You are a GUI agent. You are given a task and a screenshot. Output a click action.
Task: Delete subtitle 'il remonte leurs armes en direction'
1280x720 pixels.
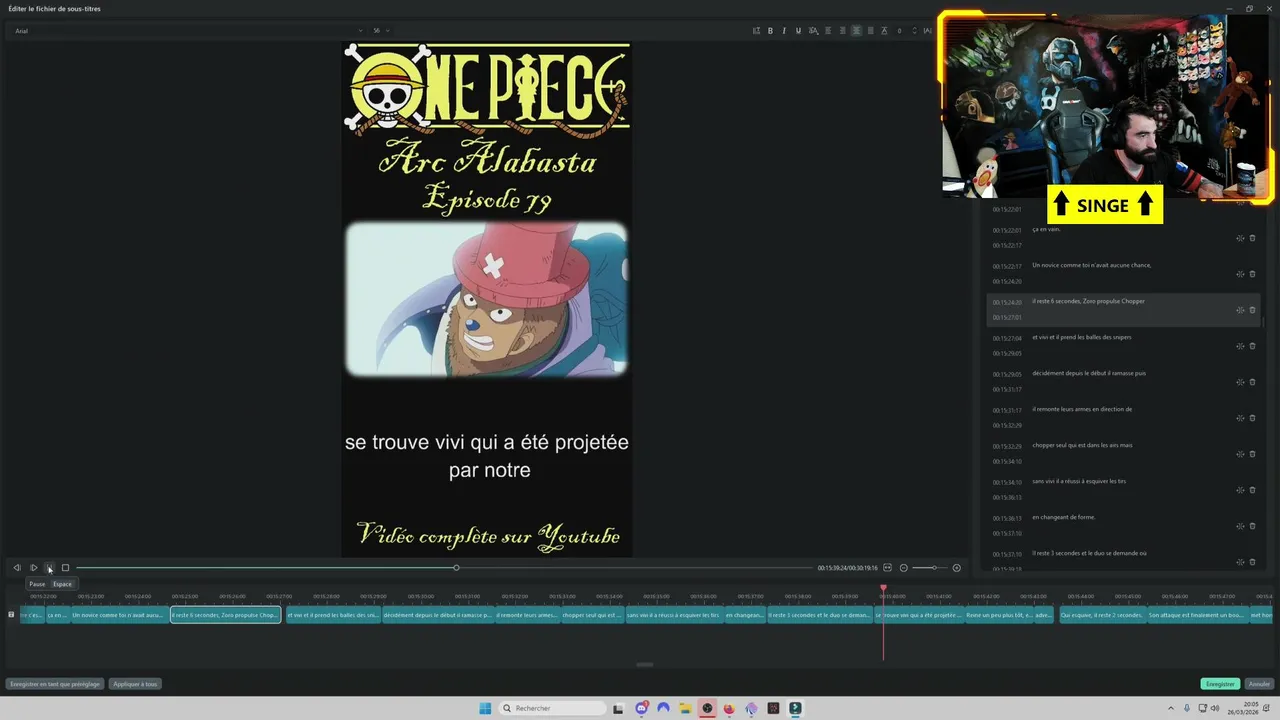click(1252, 418)
